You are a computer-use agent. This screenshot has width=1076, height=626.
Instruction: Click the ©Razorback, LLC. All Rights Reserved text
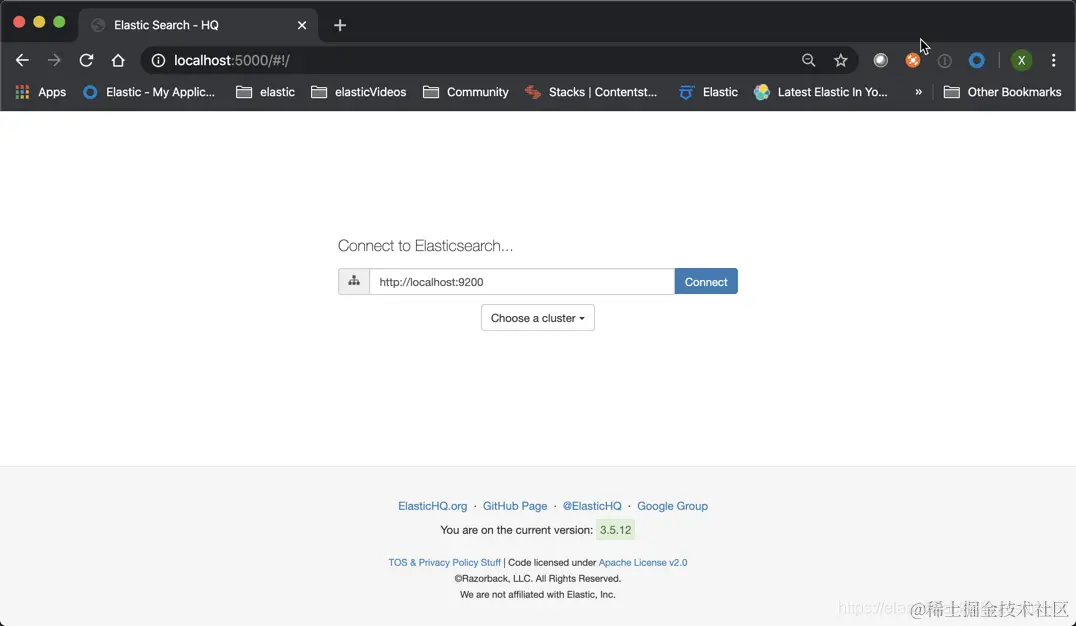tap(538, 579)
